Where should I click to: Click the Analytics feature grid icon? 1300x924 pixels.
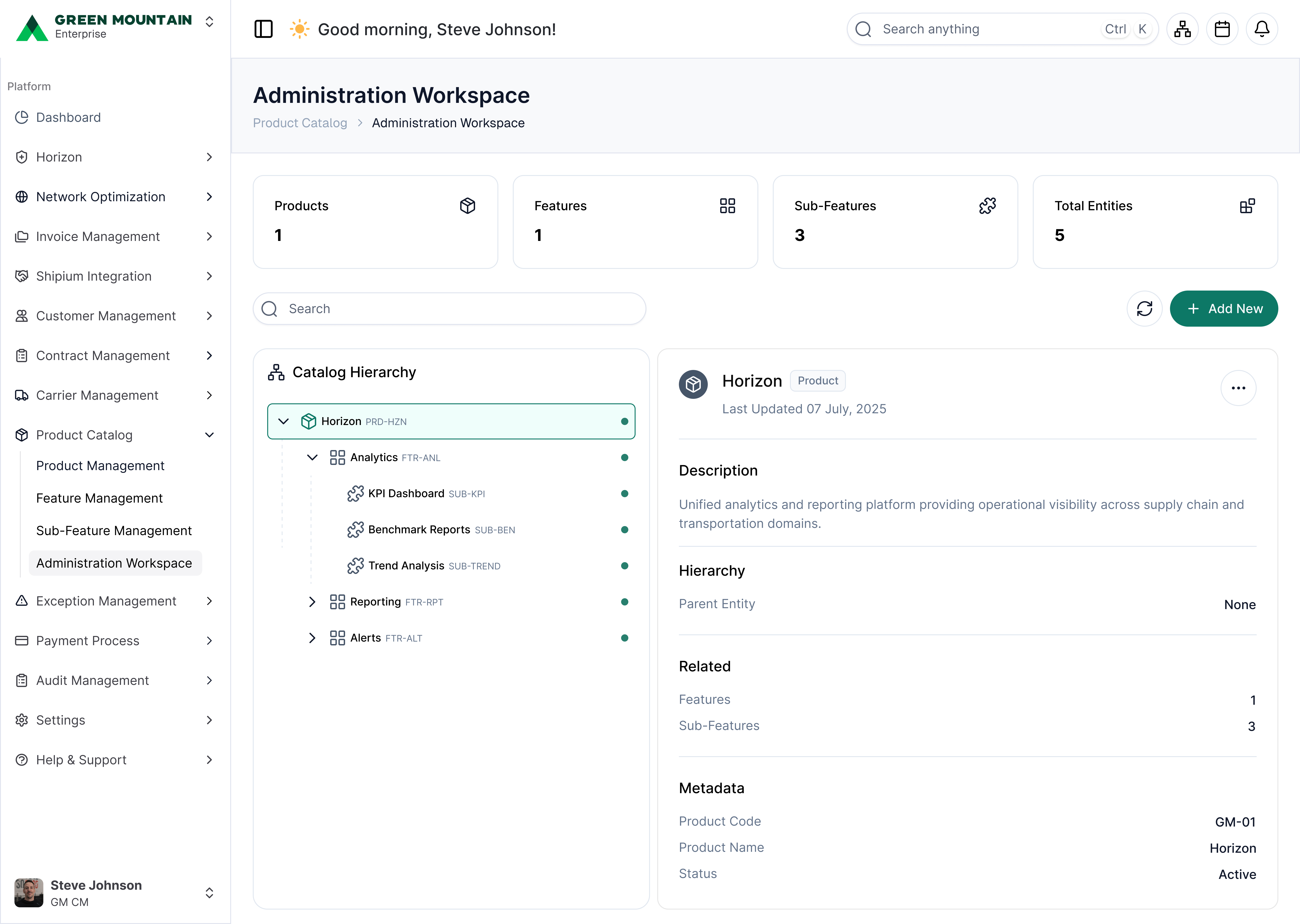click(x=337, y=457)
